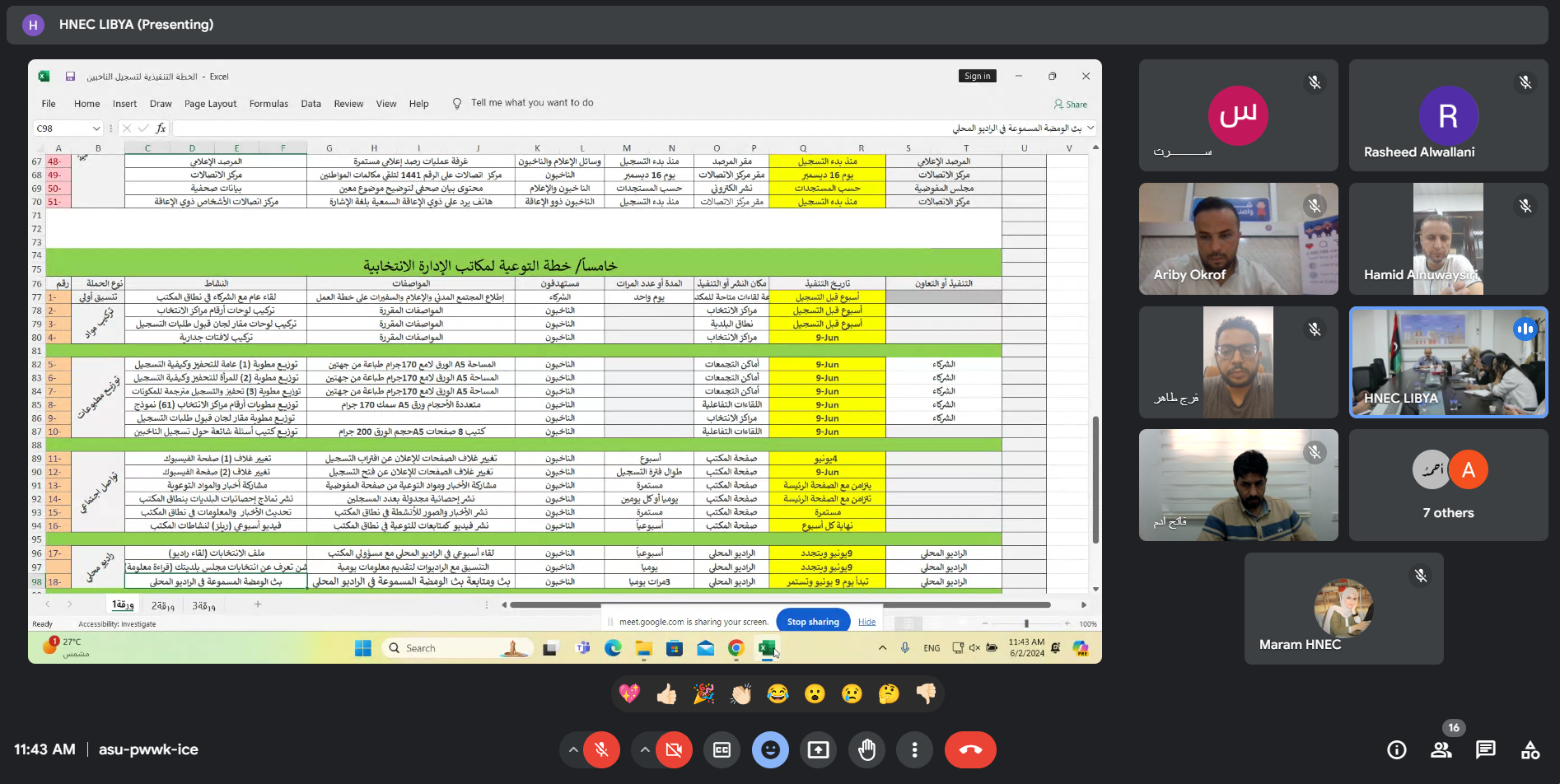Click the blue Stop sharing button
Image resolution: width=1560 pixels, height=784 pixels.
pos(812,622)
